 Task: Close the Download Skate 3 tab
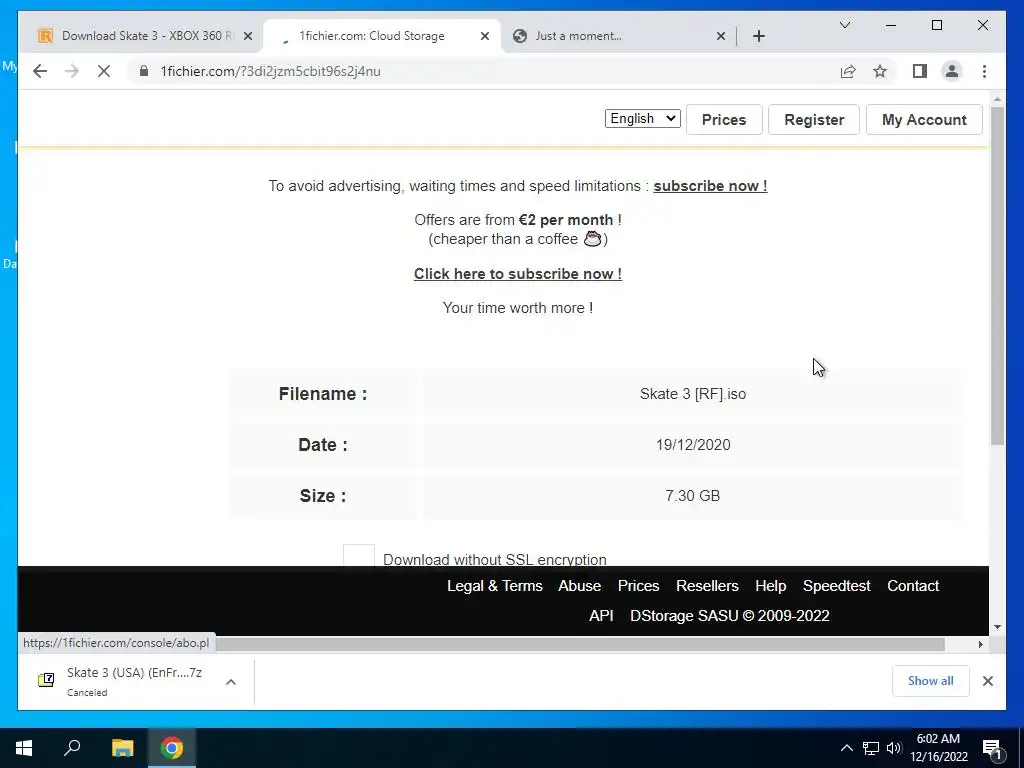(x=248, y=36)
